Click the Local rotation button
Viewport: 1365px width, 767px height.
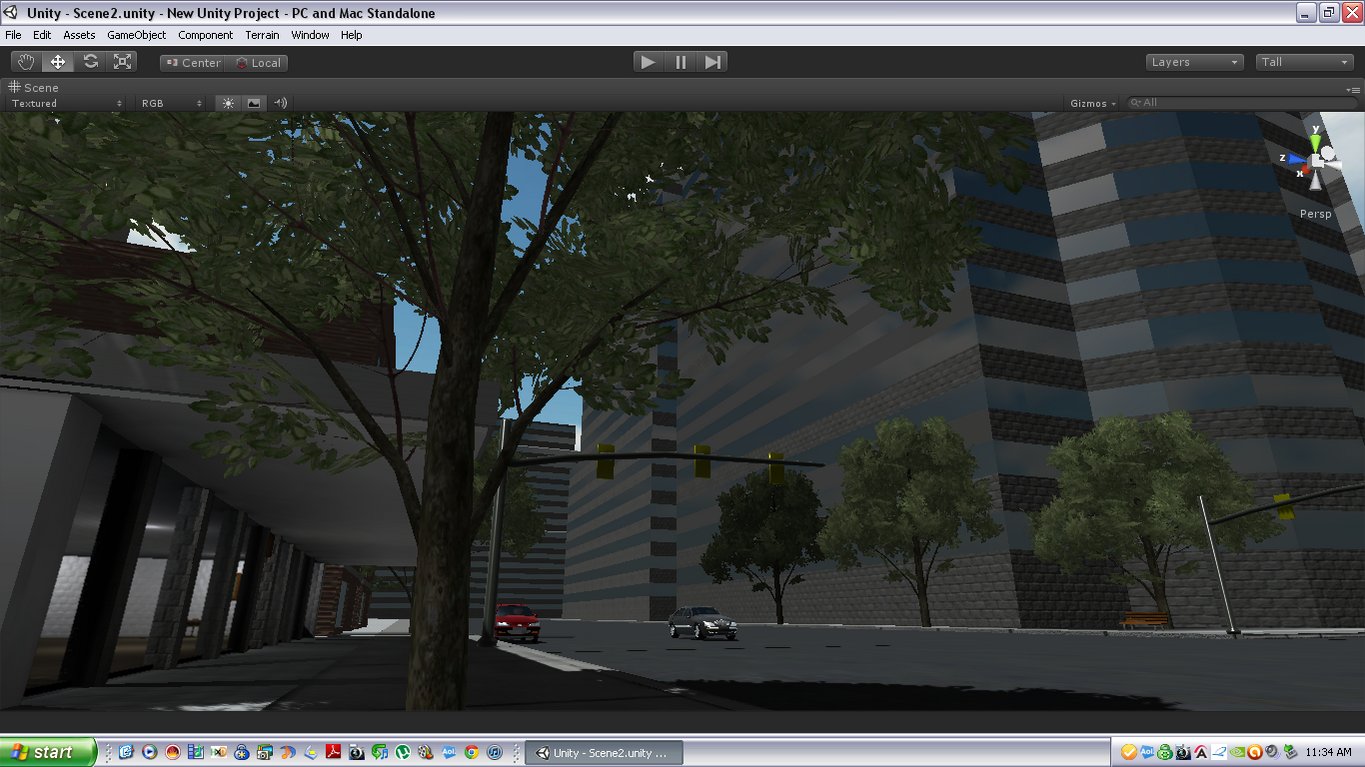pyautogui.click(x=259, y=62)
